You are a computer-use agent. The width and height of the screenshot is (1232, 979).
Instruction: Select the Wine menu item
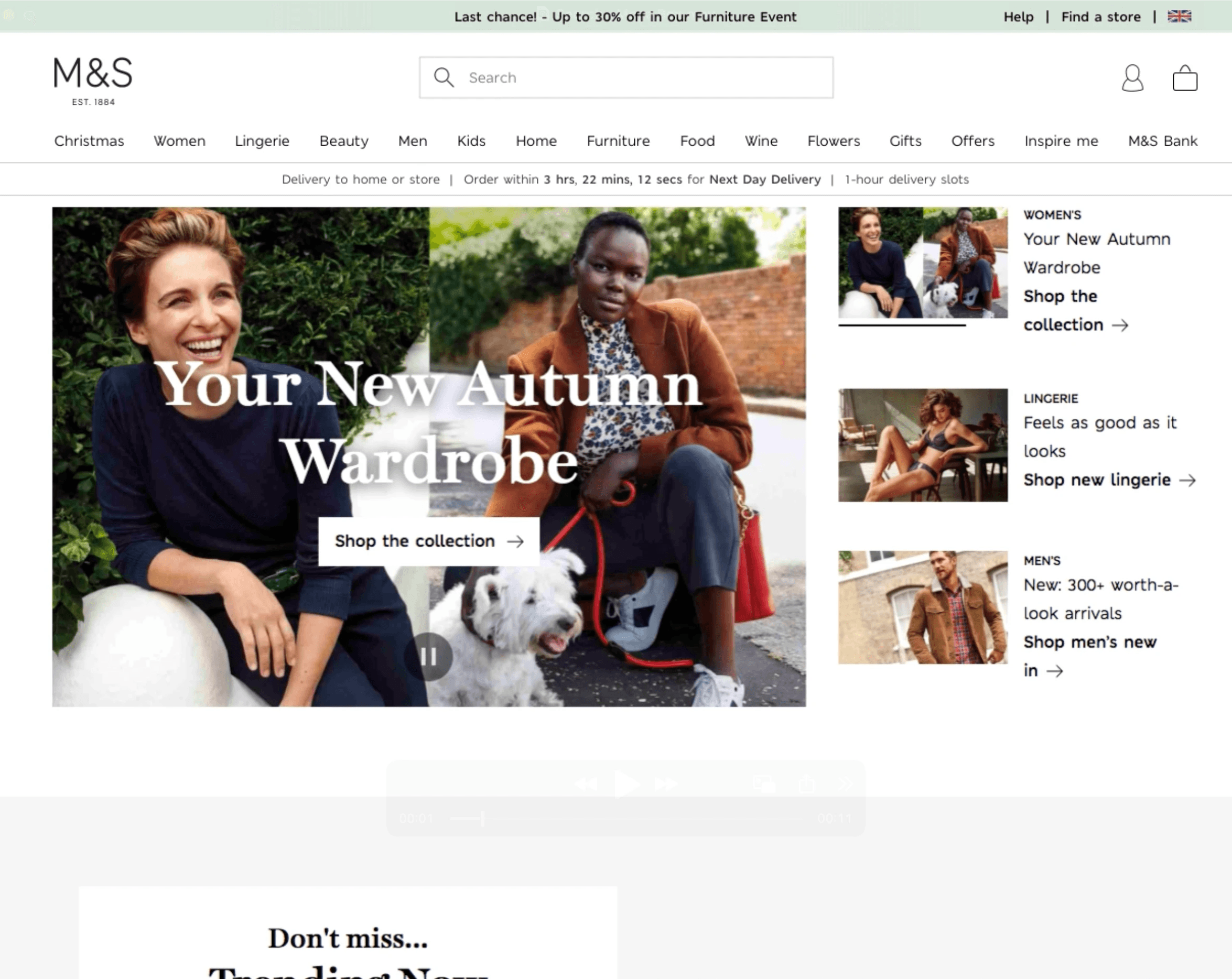click(x=761, y=141)
